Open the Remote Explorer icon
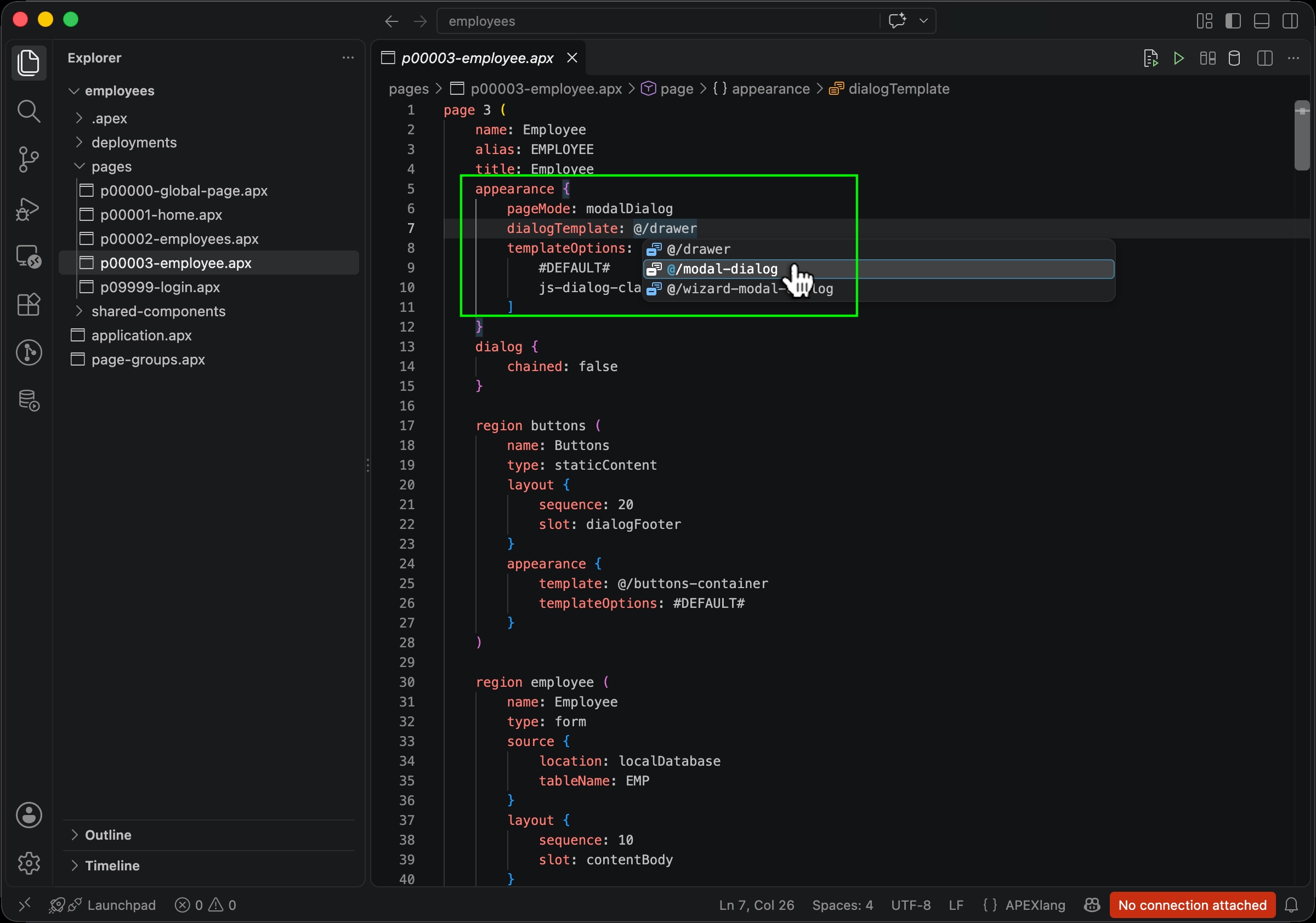Image resolution: width=1316 pixels, height=923 pixels. click(29, 256)
